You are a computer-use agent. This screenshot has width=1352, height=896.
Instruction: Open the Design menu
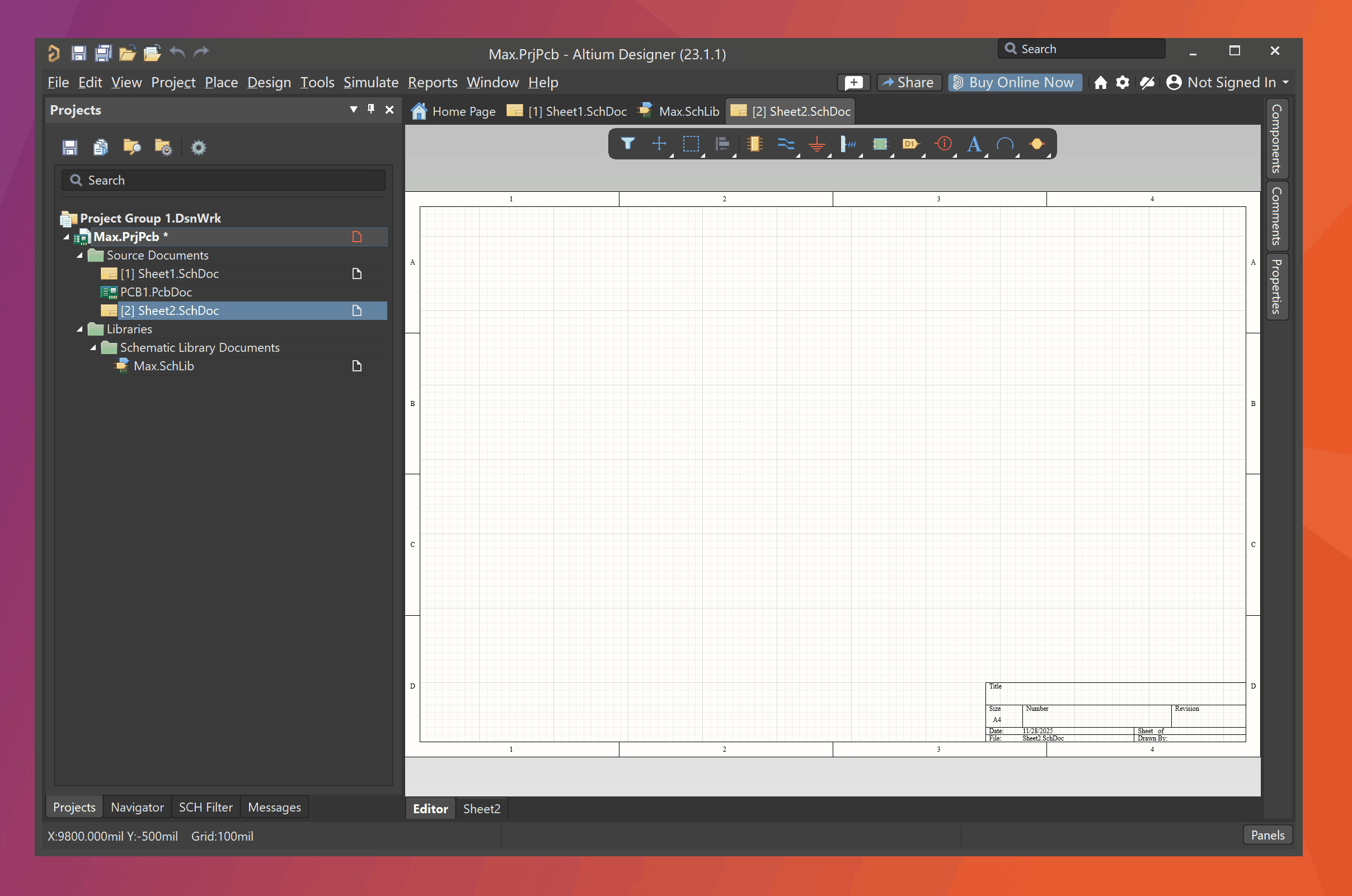click(x=269, y=82)
